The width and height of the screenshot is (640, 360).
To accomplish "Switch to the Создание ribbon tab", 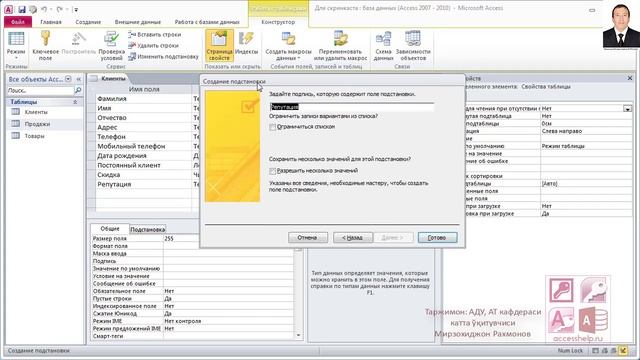I will click(x=88, y=22).
